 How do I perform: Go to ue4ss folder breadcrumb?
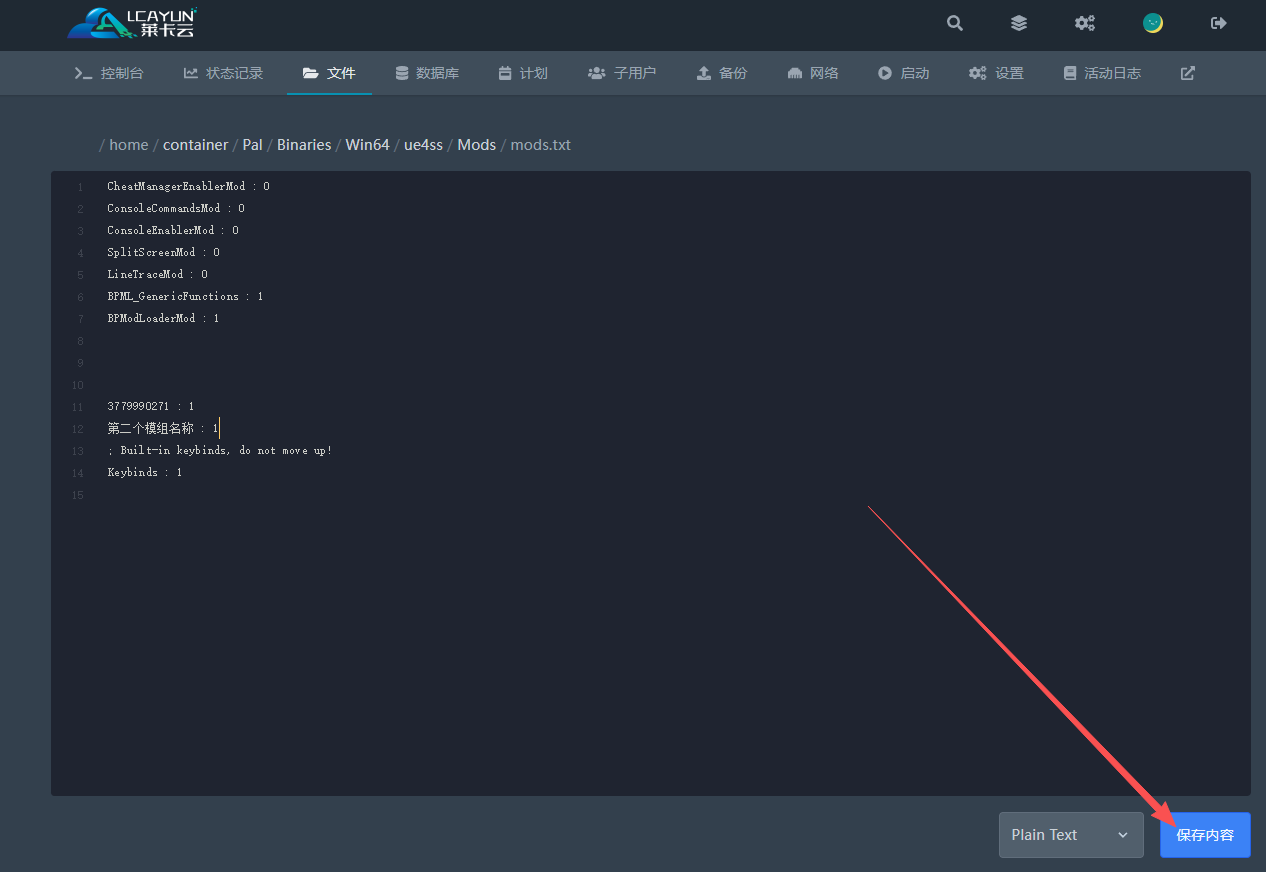pyautogui.click(x=423, y=145)
